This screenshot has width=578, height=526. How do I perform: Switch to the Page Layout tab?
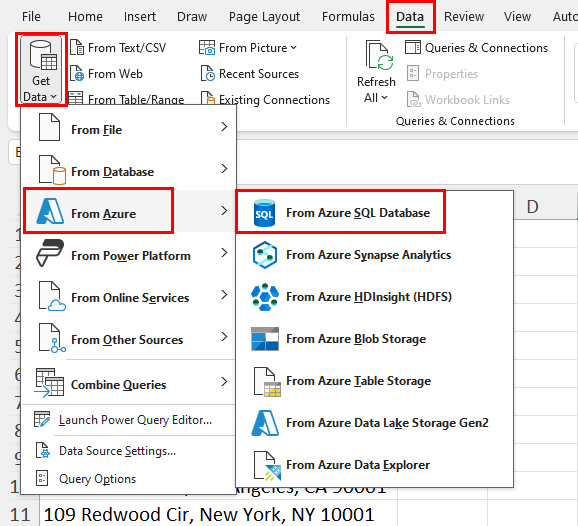pyautogui.click(x=264, y=17)
